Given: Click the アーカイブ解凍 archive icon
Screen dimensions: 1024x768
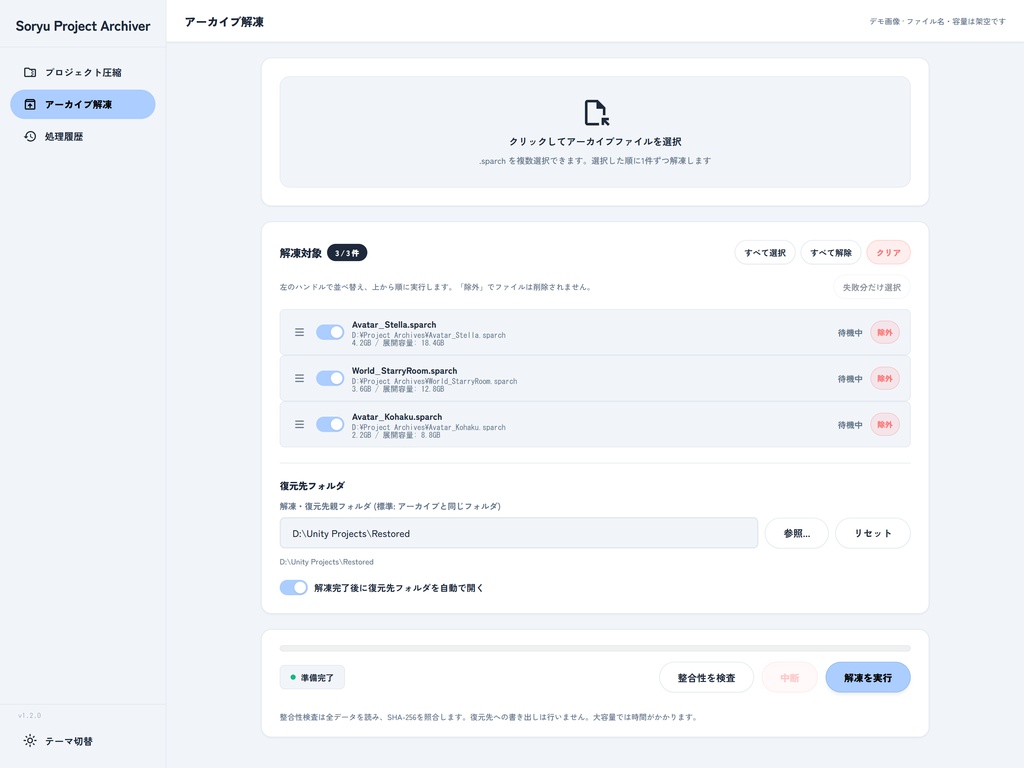Looking at the screenshot, I should 30,104.
